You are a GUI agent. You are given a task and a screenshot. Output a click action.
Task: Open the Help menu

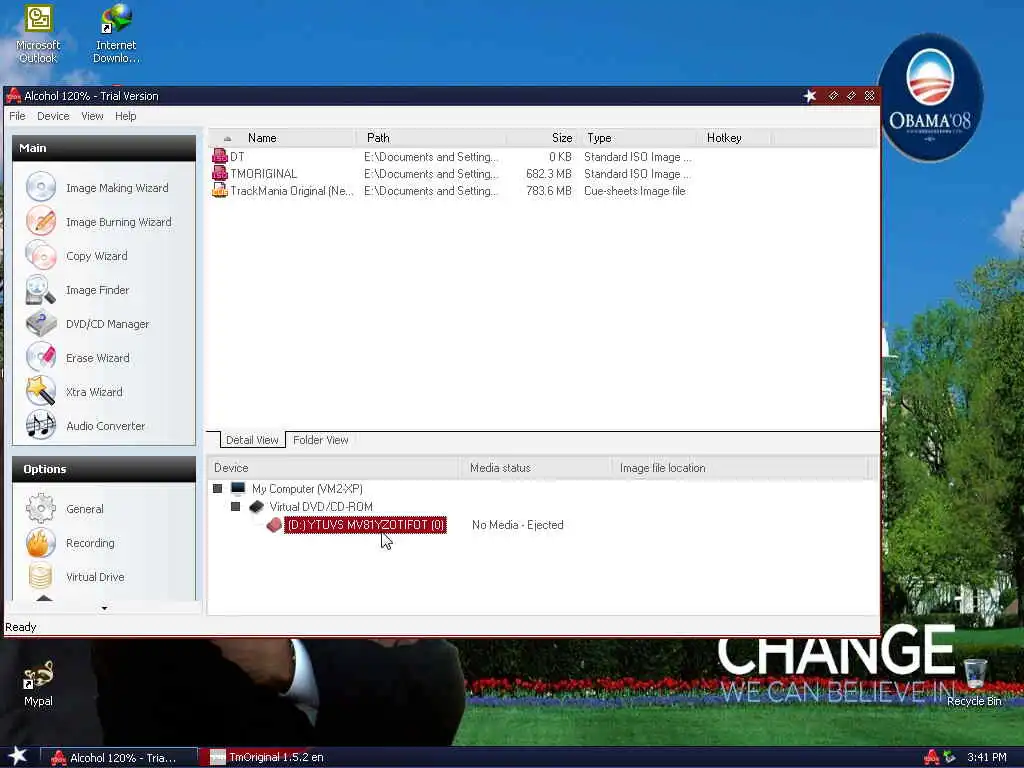pyautogui.click(x=125, y=116)
